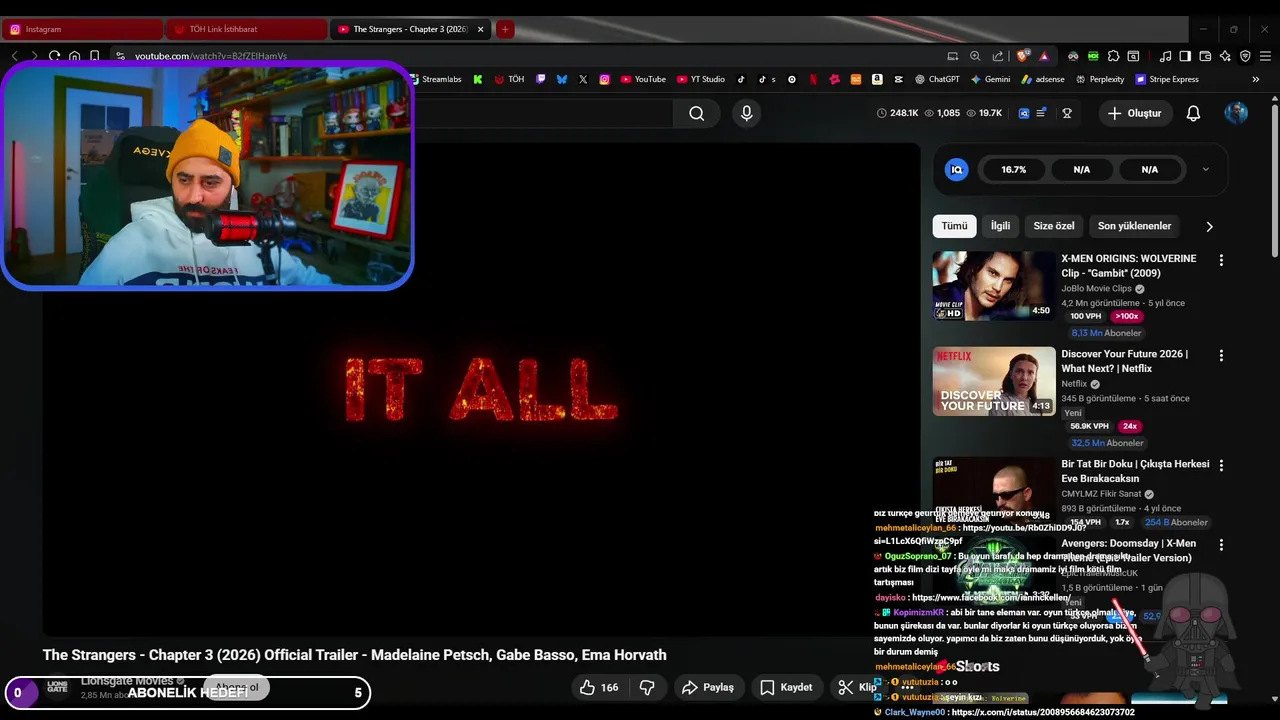Click the Paylaş share button

(708, 687)
